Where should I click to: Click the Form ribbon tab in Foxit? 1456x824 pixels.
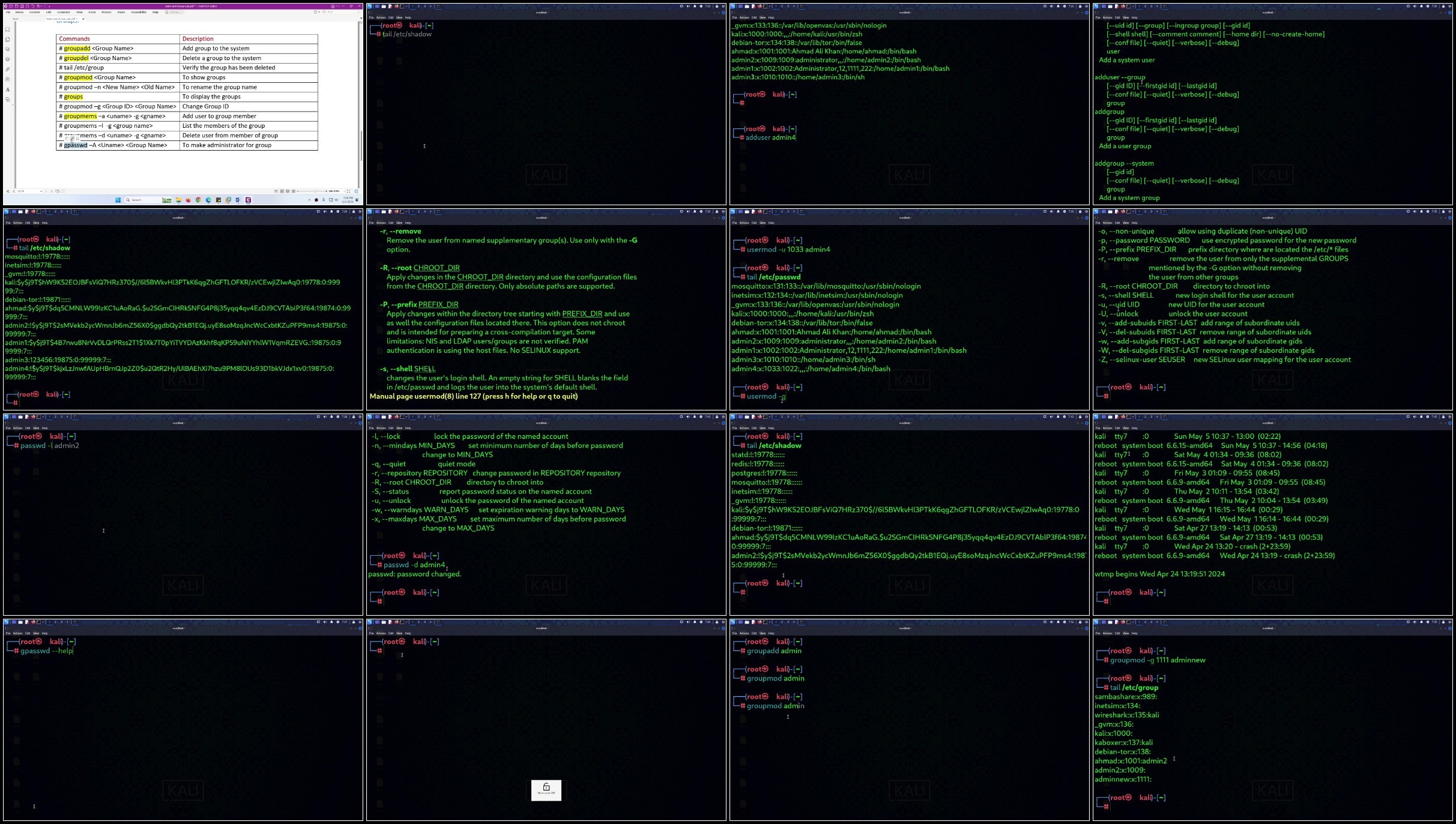[x=92, y=12]
